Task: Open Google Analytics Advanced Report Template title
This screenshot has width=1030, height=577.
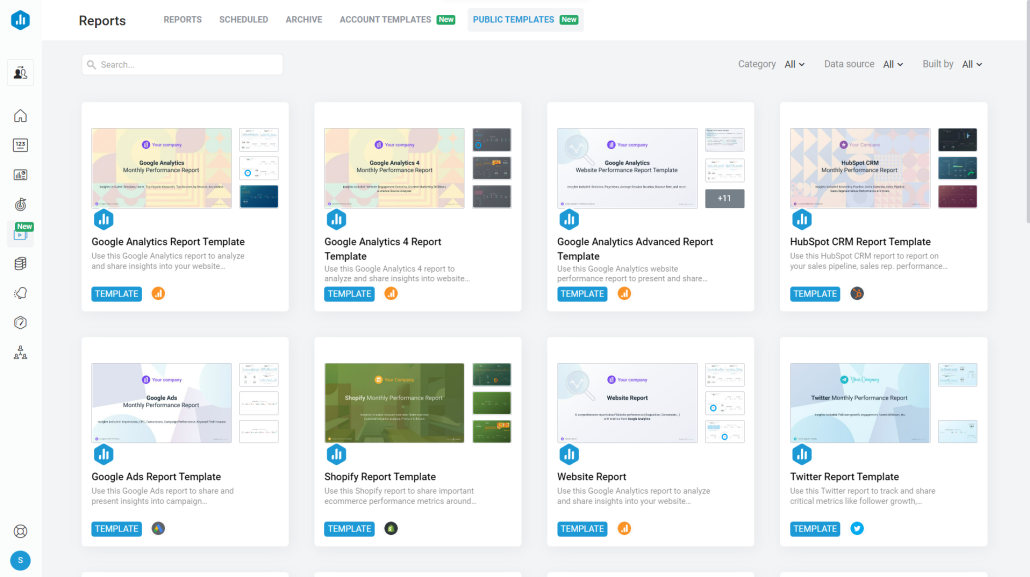Action: (635, 249)
